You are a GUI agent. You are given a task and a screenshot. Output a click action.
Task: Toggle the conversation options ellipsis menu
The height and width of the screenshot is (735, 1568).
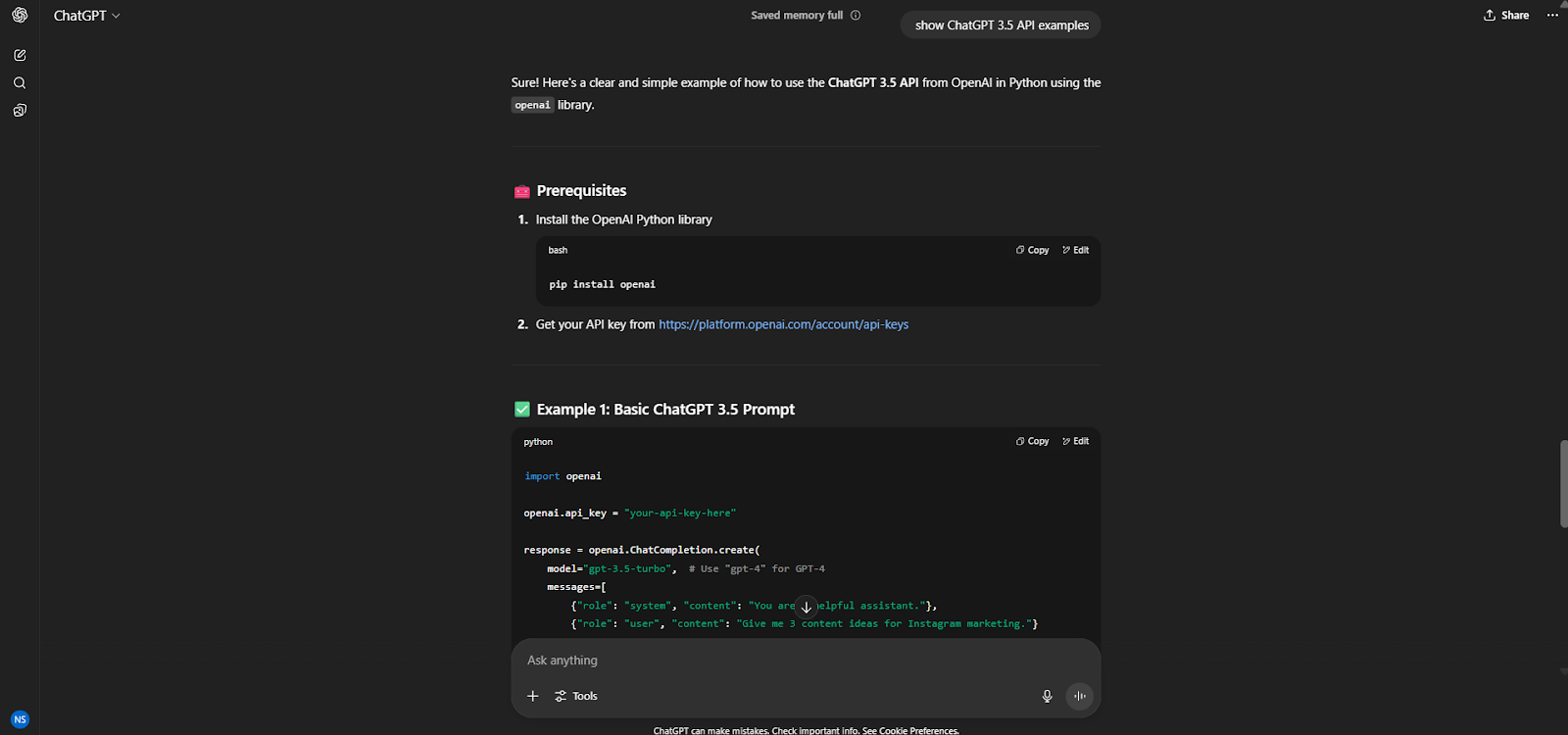pos(1551,15)
